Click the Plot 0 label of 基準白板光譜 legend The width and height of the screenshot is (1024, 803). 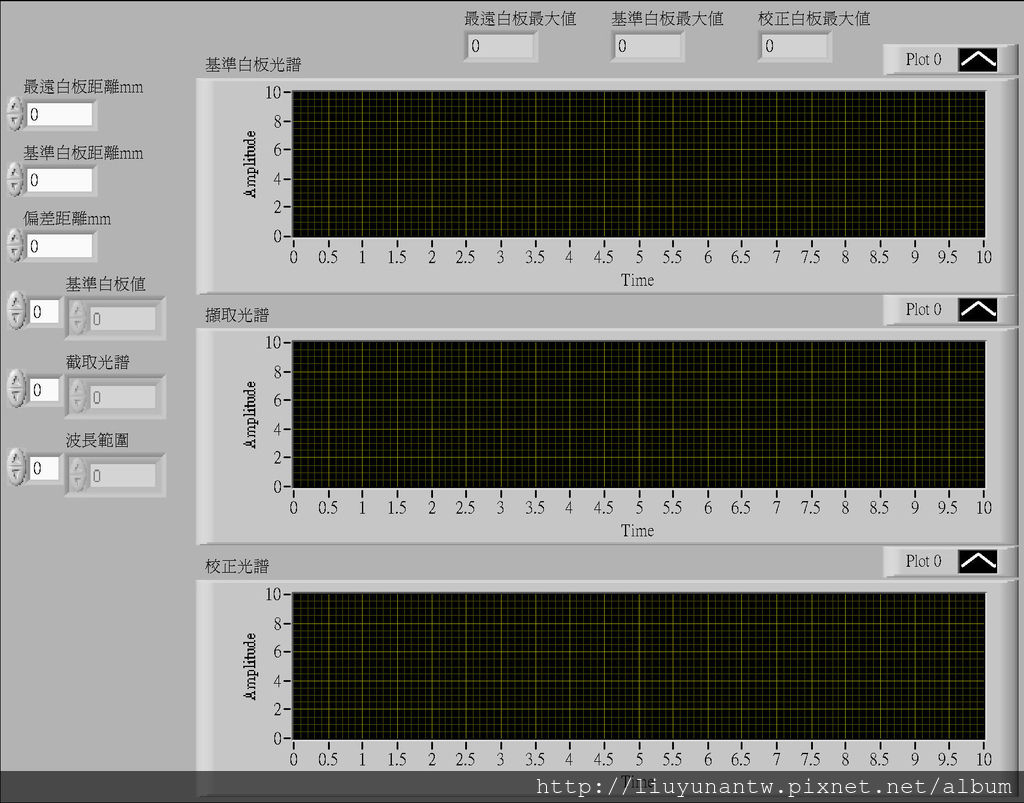pos(923,60)
